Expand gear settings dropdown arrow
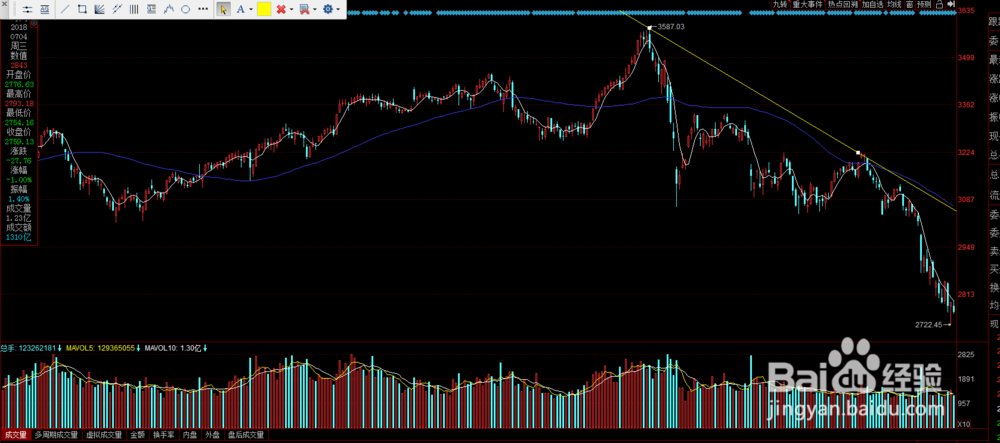This screenshot has height=443, width=1000. 338,10
